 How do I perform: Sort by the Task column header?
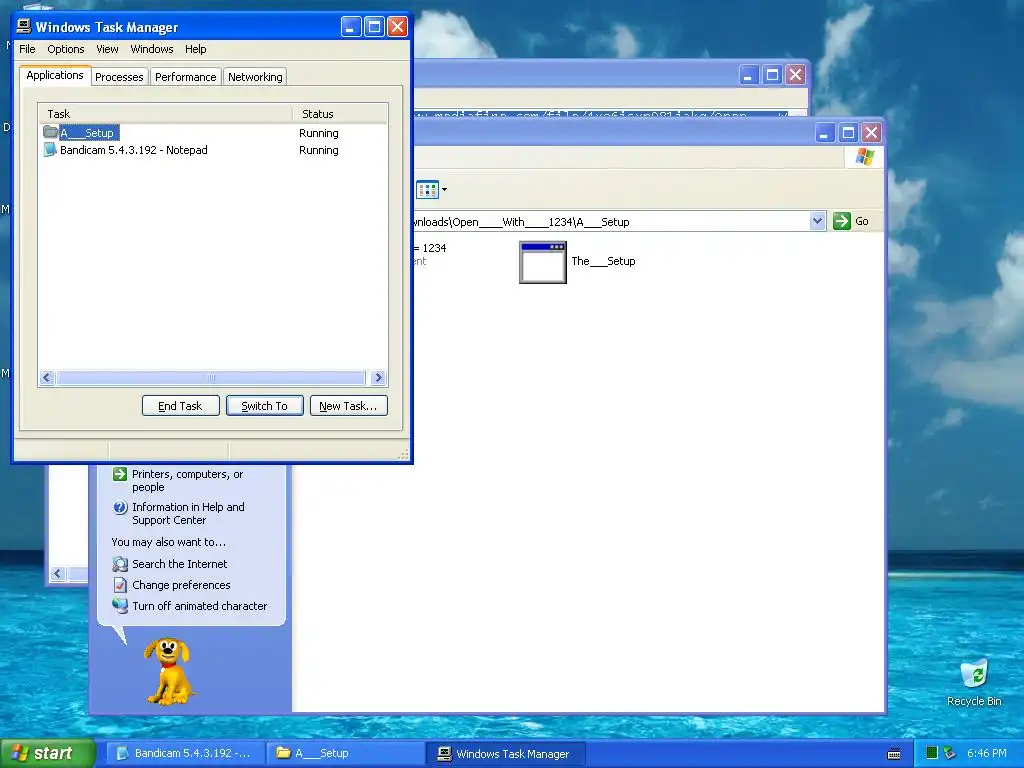coord(165,114)
